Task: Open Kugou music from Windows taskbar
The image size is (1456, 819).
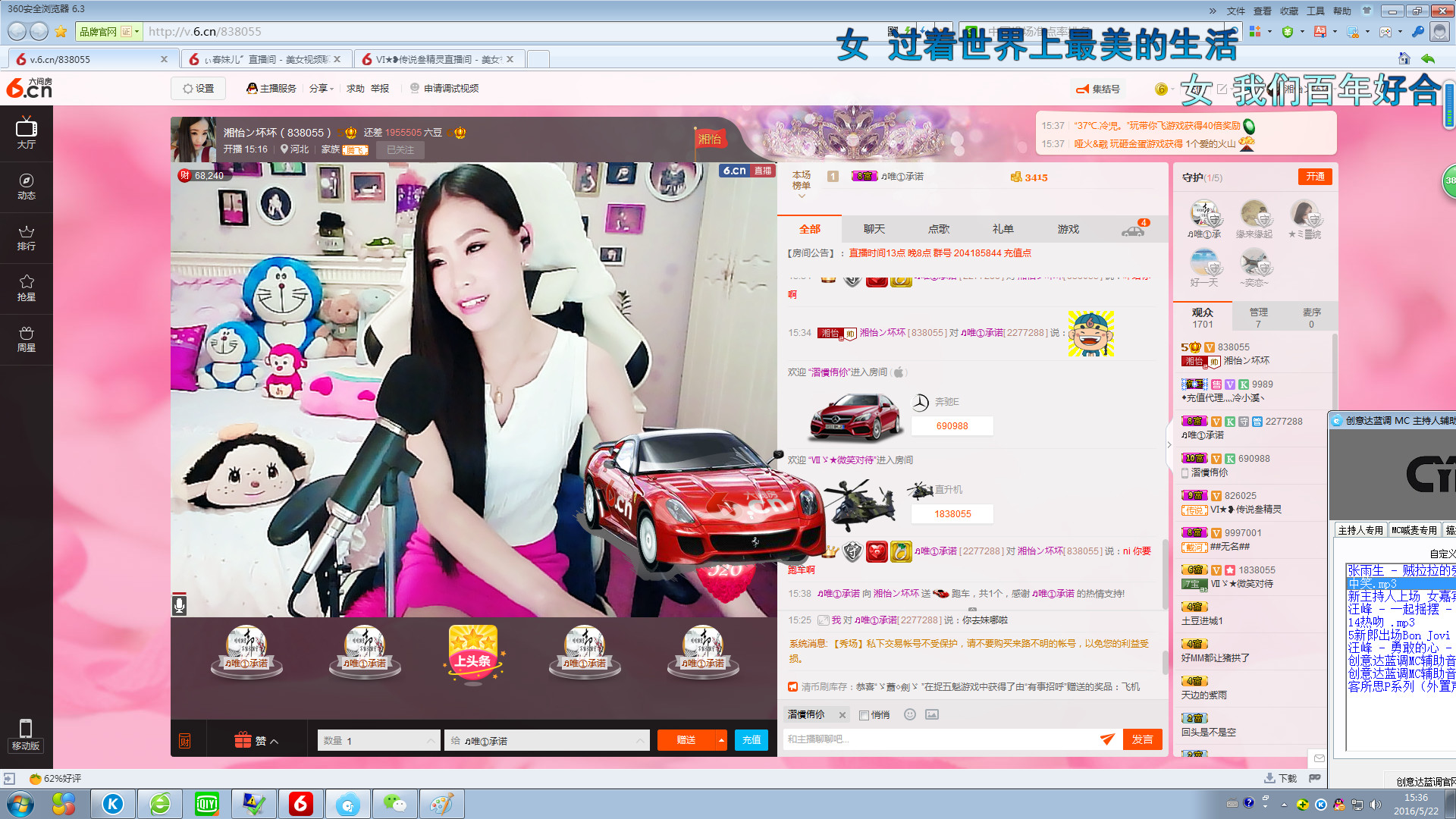Action: tap(113, 804)
